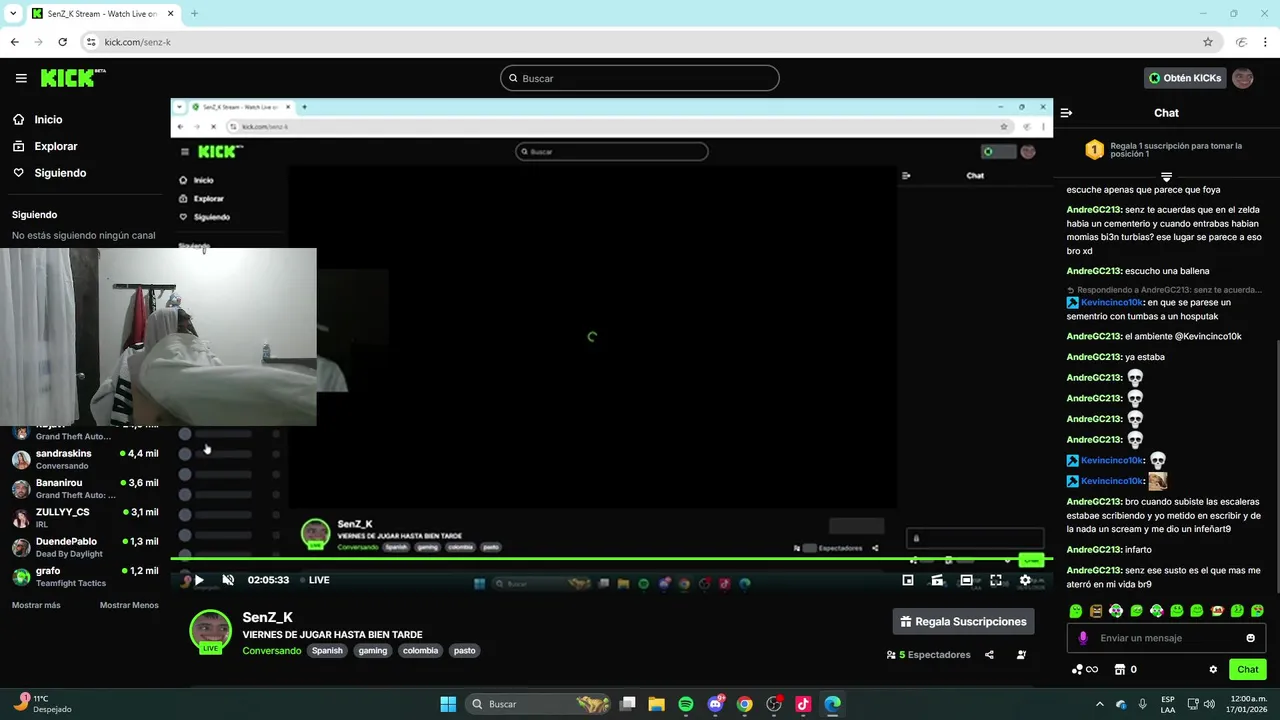The image size is (1280, 720).
Task: Select the Spanish tag
Action: (327, 650)
